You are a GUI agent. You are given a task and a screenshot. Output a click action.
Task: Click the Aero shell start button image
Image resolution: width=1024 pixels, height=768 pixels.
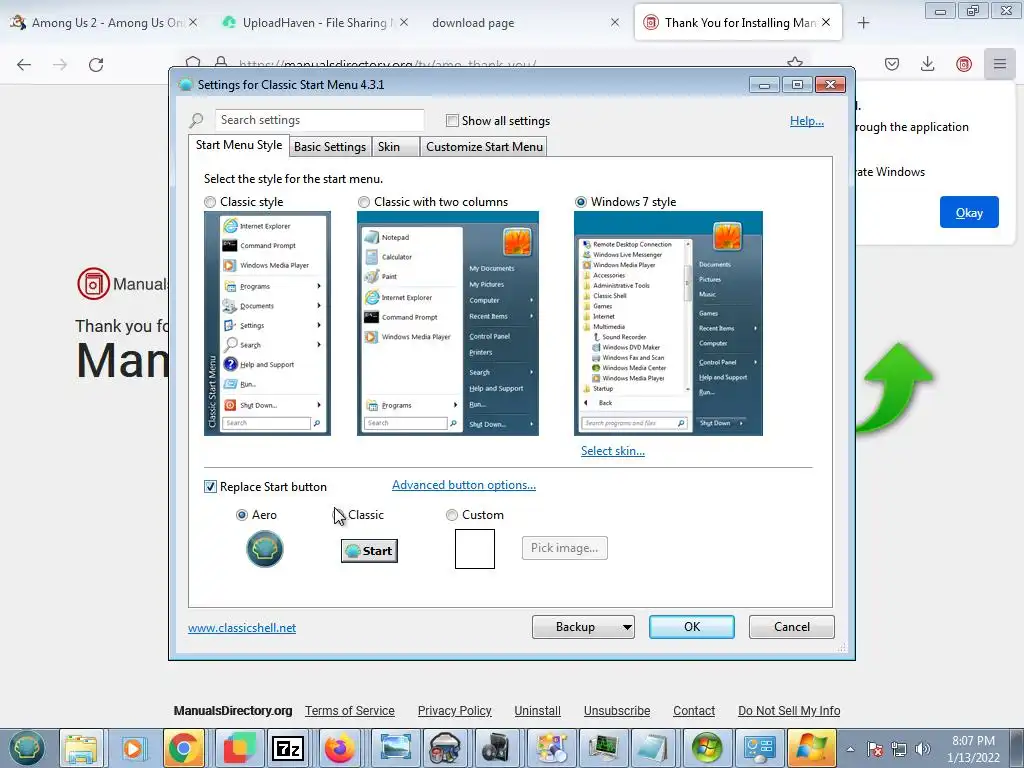tap(264, 549)
